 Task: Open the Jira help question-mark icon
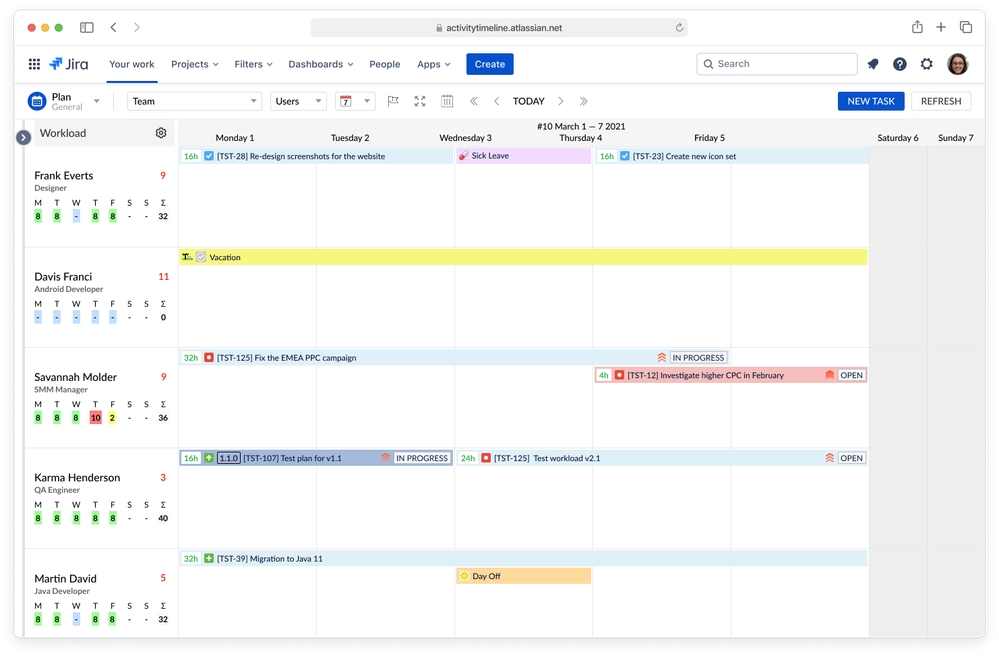pyautogui.click(x=899, y=63)
